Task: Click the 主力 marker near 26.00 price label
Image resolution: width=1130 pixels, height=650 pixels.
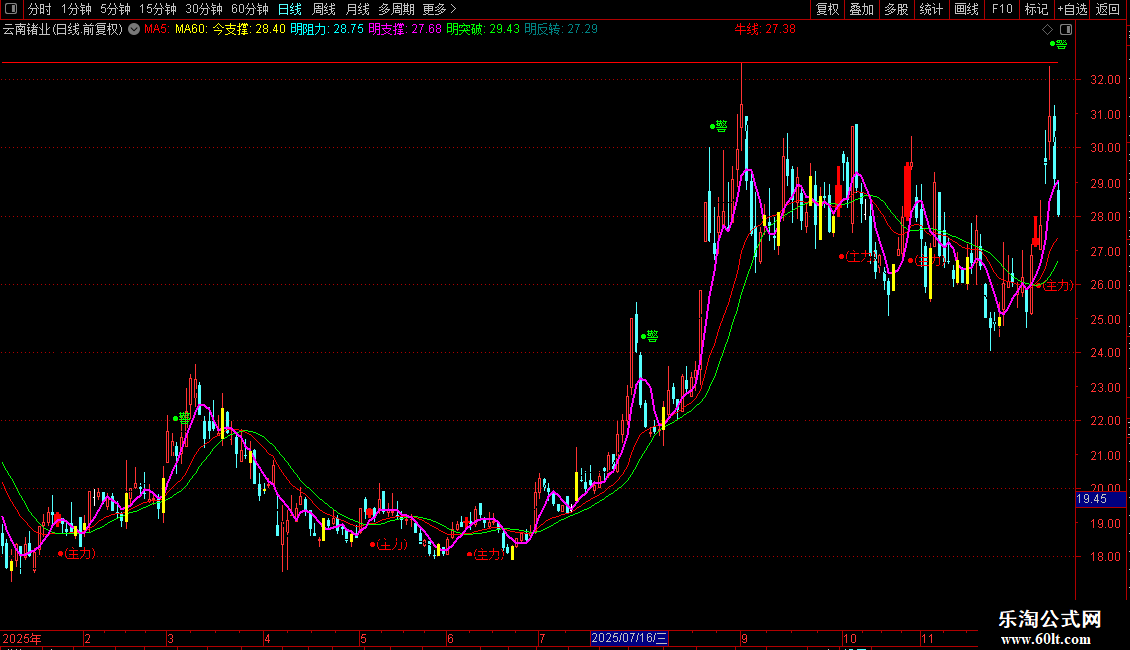Action: [1055, 285]
